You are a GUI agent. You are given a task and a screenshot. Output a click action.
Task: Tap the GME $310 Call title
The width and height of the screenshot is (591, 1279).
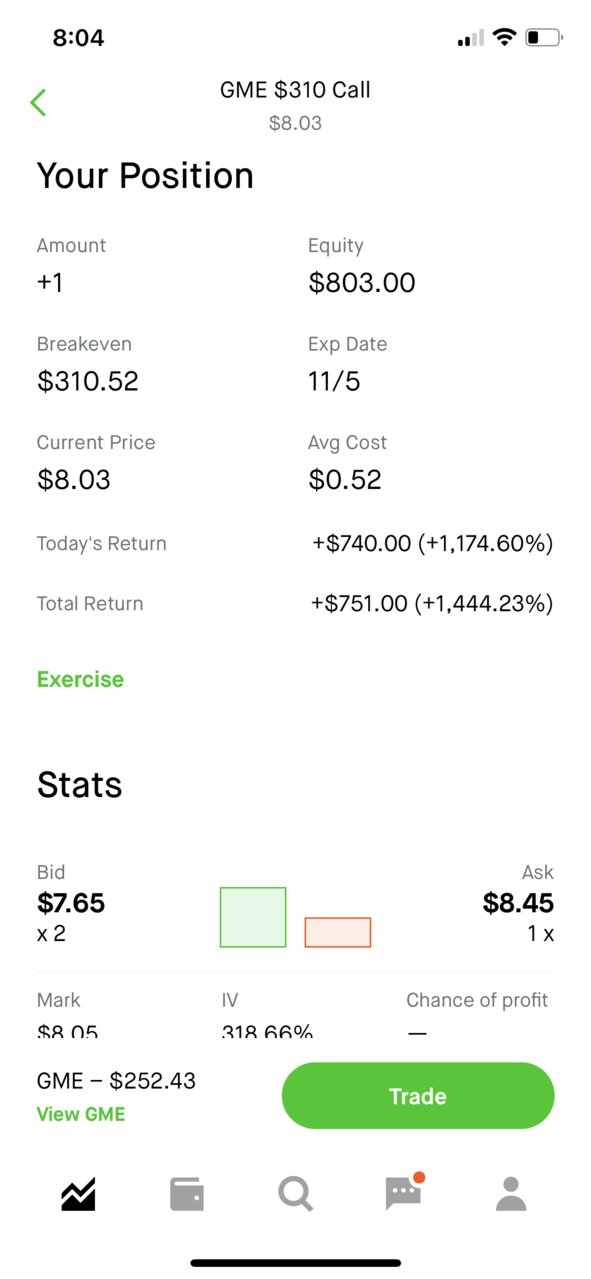295,90
